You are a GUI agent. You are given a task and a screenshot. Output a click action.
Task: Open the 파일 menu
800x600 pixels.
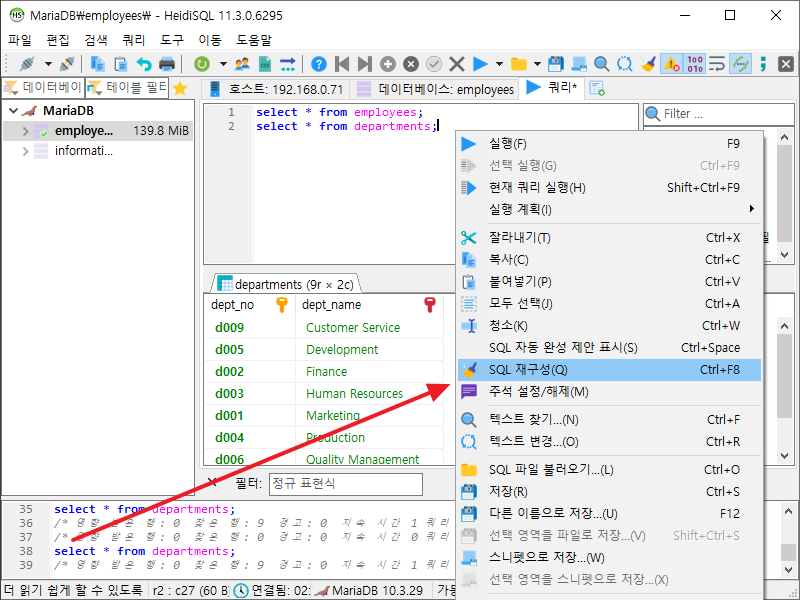(19, 40)
